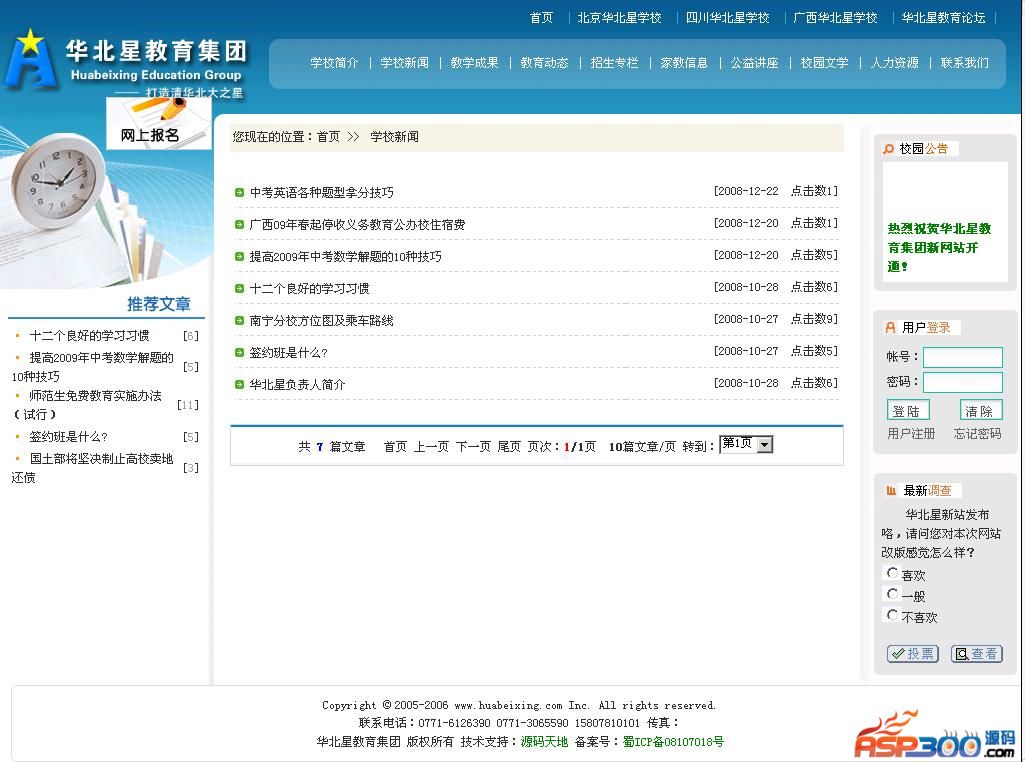Open 招生专栏 in the navigation bar

(614, 63)
